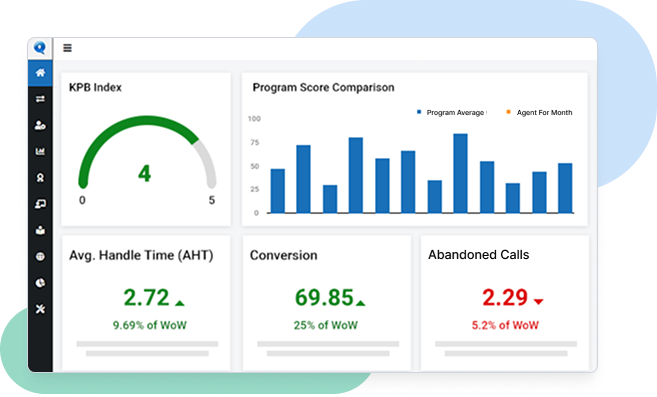The height and width of the screenshot is (397, 657).
Task: Click the last bar in chart
Action: pyautogui.click(x=565, y=188)
